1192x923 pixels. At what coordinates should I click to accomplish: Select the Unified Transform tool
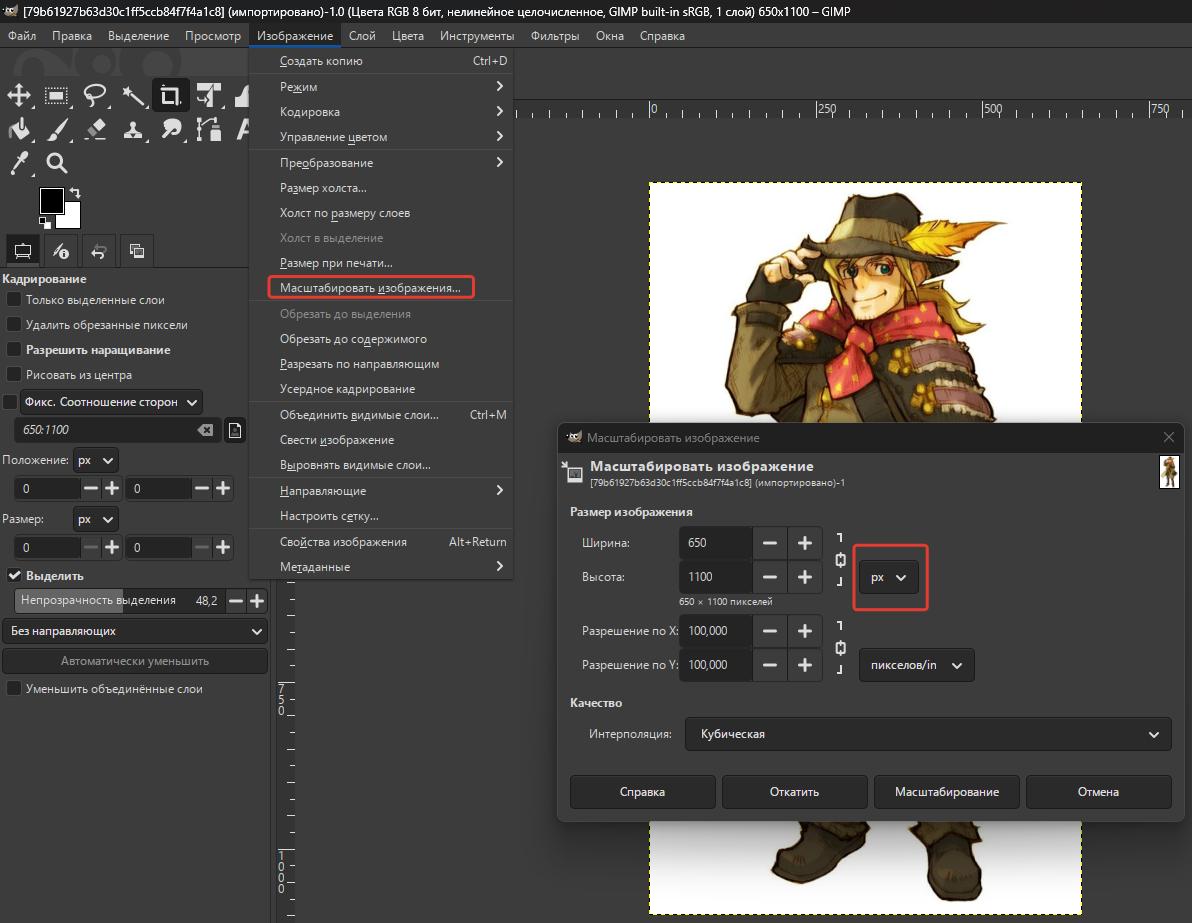coord(208,95)
